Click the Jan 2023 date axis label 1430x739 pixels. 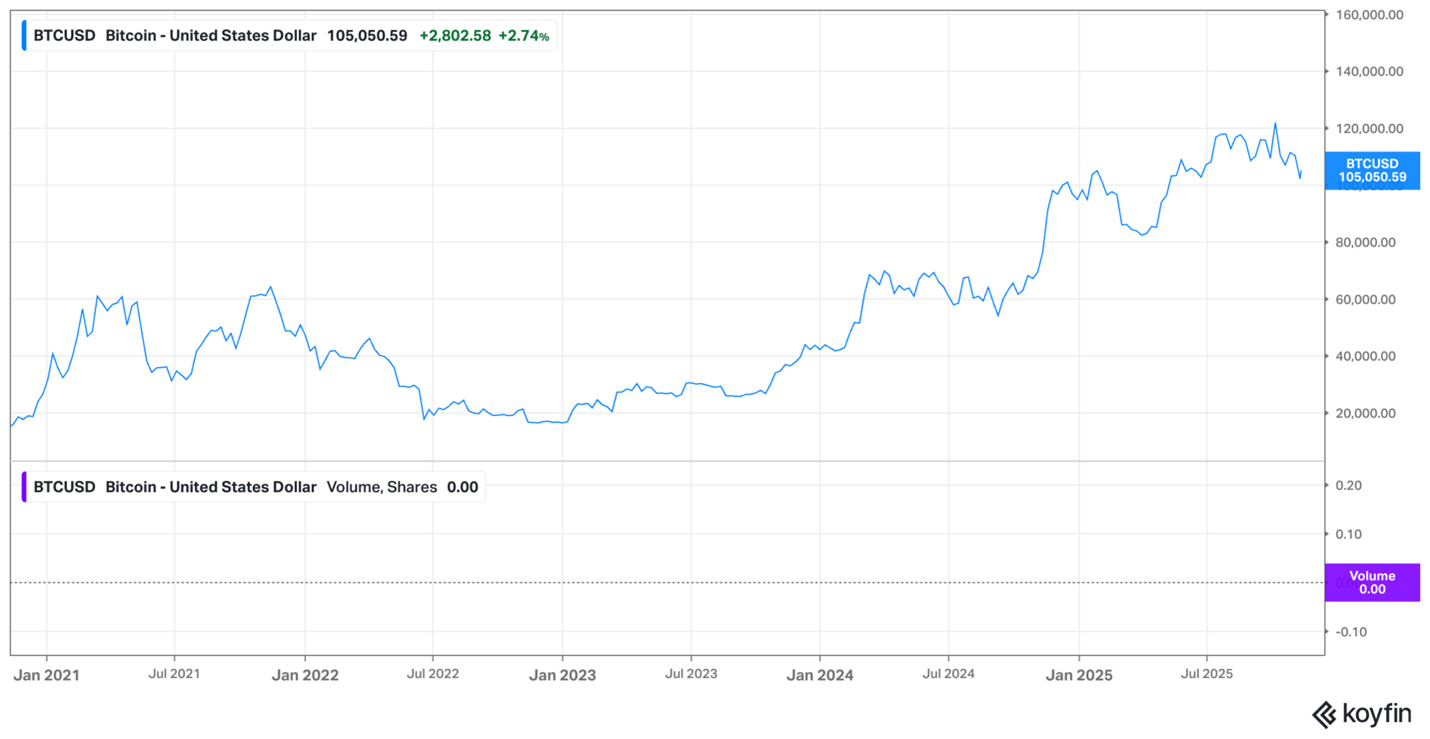(x=562, y=675)
